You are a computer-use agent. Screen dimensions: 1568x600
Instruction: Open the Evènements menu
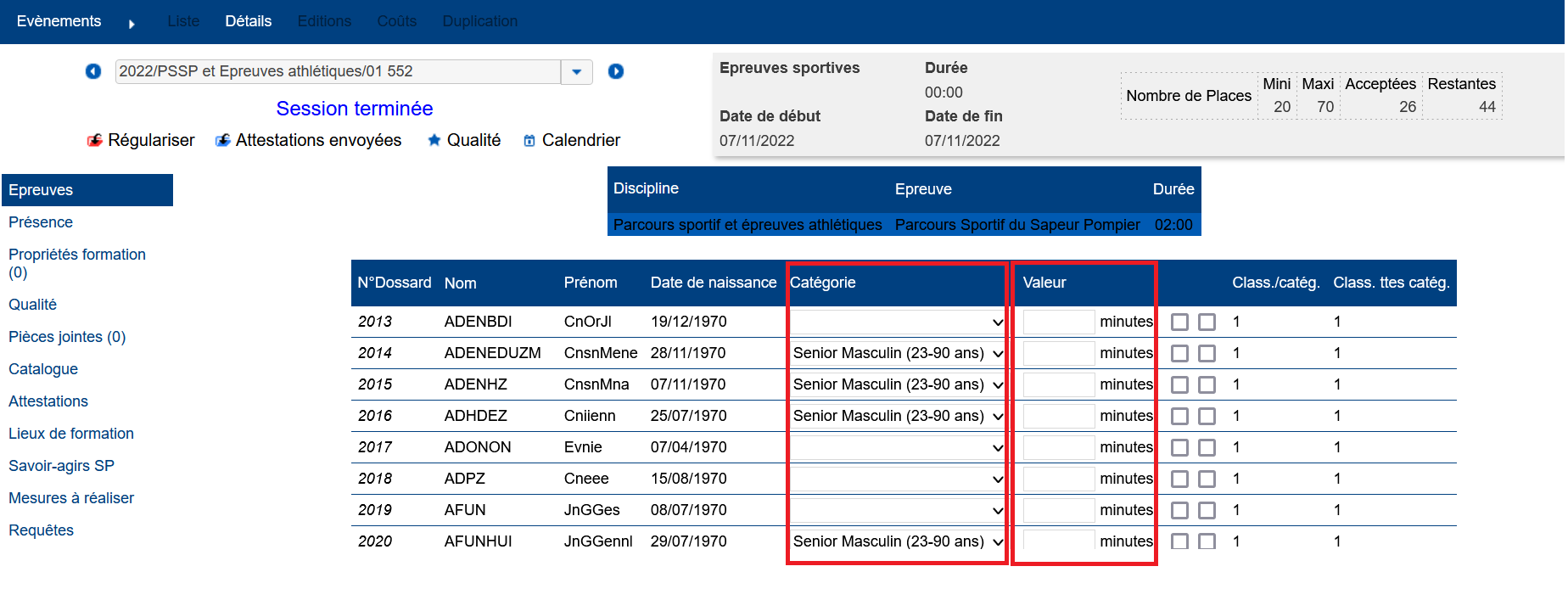59,21
